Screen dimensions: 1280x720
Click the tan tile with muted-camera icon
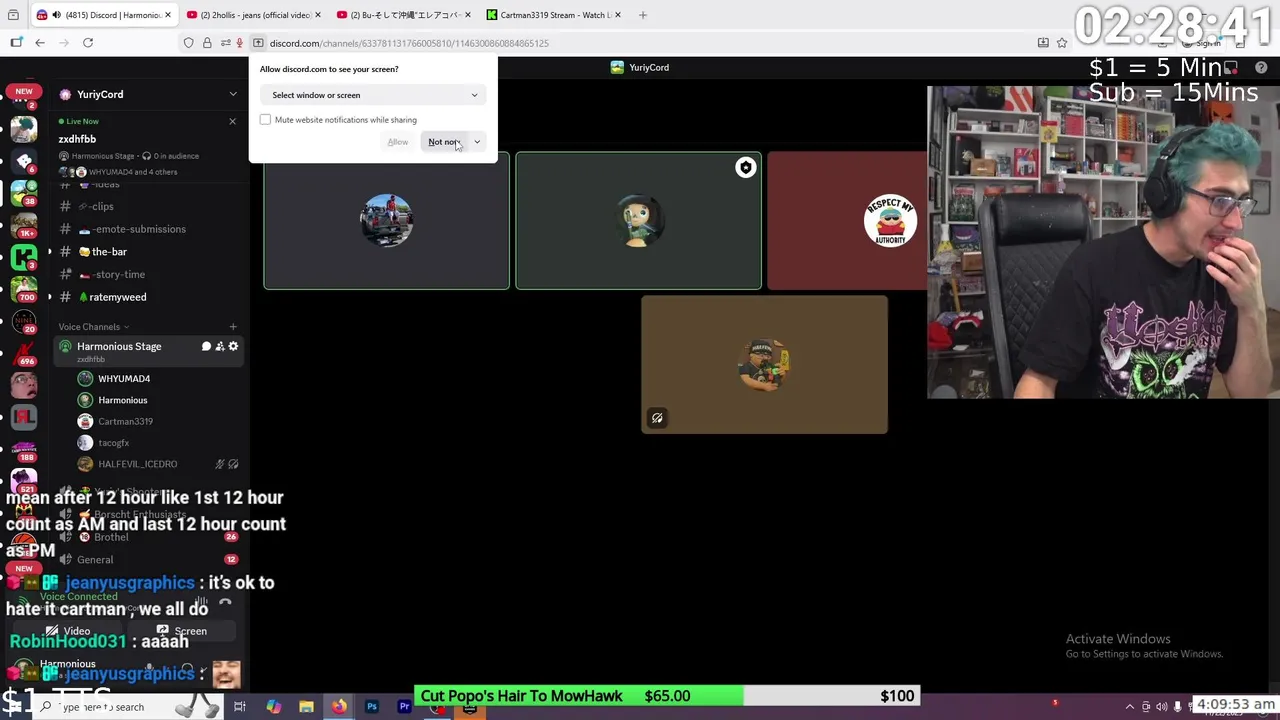click(x=764, y=364)
